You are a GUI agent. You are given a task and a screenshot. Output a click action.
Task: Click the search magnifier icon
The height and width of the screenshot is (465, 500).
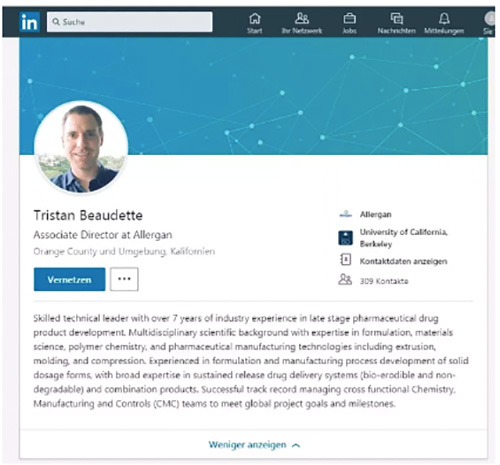56,22
